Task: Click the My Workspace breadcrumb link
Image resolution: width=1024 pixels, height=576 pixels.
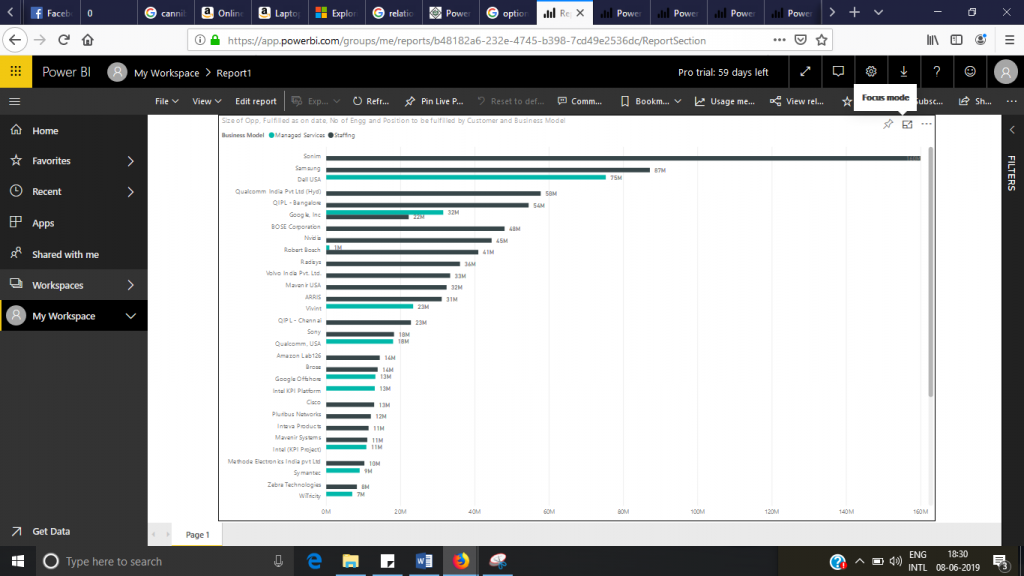Action: point(167,72)
